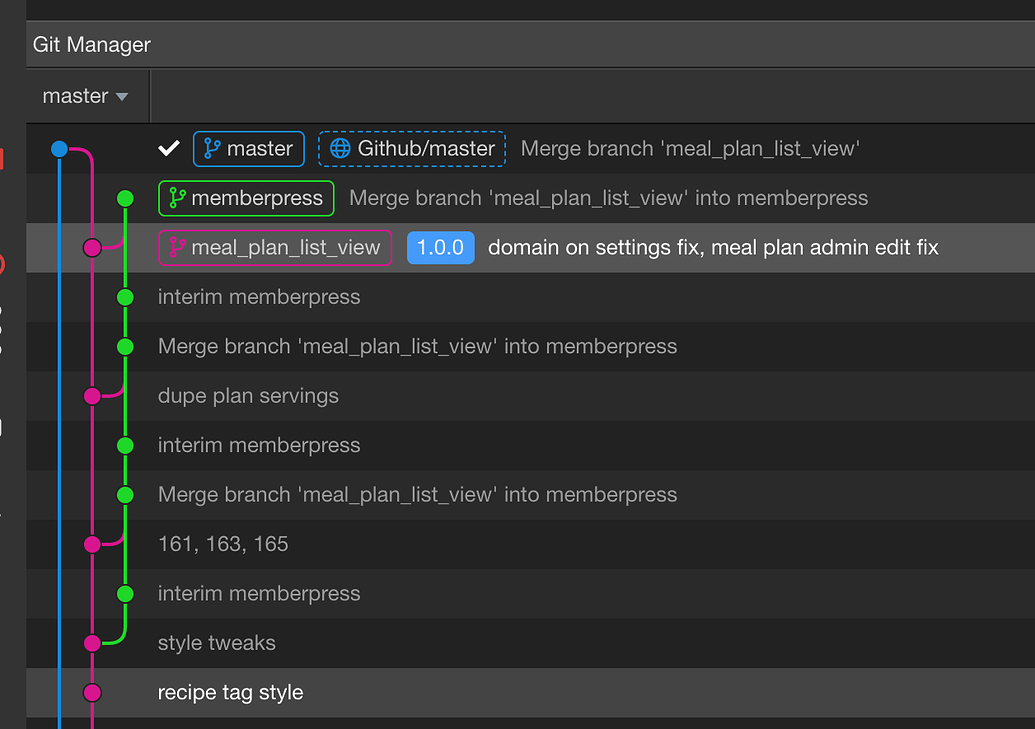
Task: Click the globe icon in Github/master tag
Action: (x=340, y=149)
